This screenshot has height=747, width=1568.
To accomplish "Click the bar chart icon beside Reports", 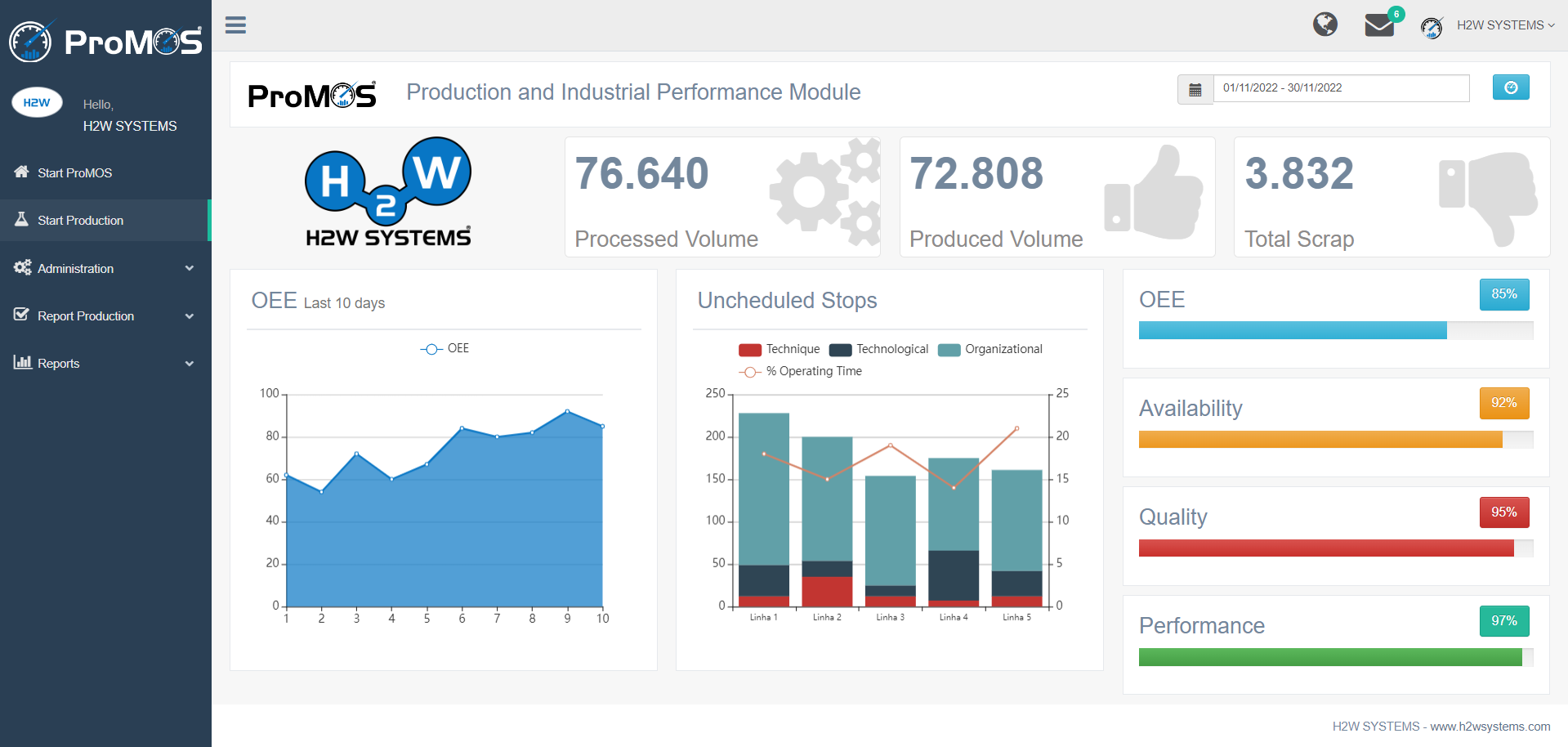I will pyautogui.click(x=22, y=362).
